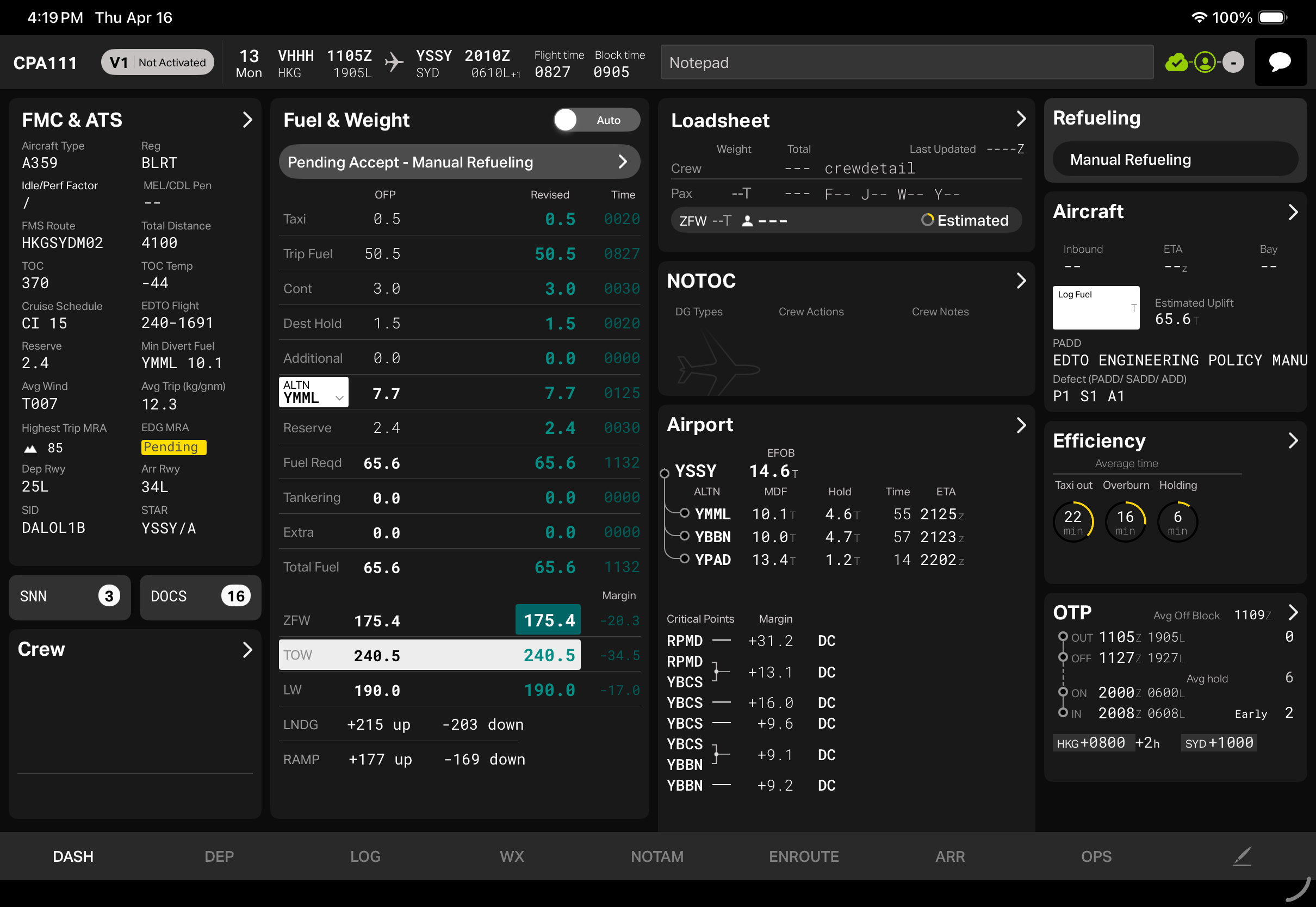Tap the Holding 6 min gauge

tap(1177, 521)
